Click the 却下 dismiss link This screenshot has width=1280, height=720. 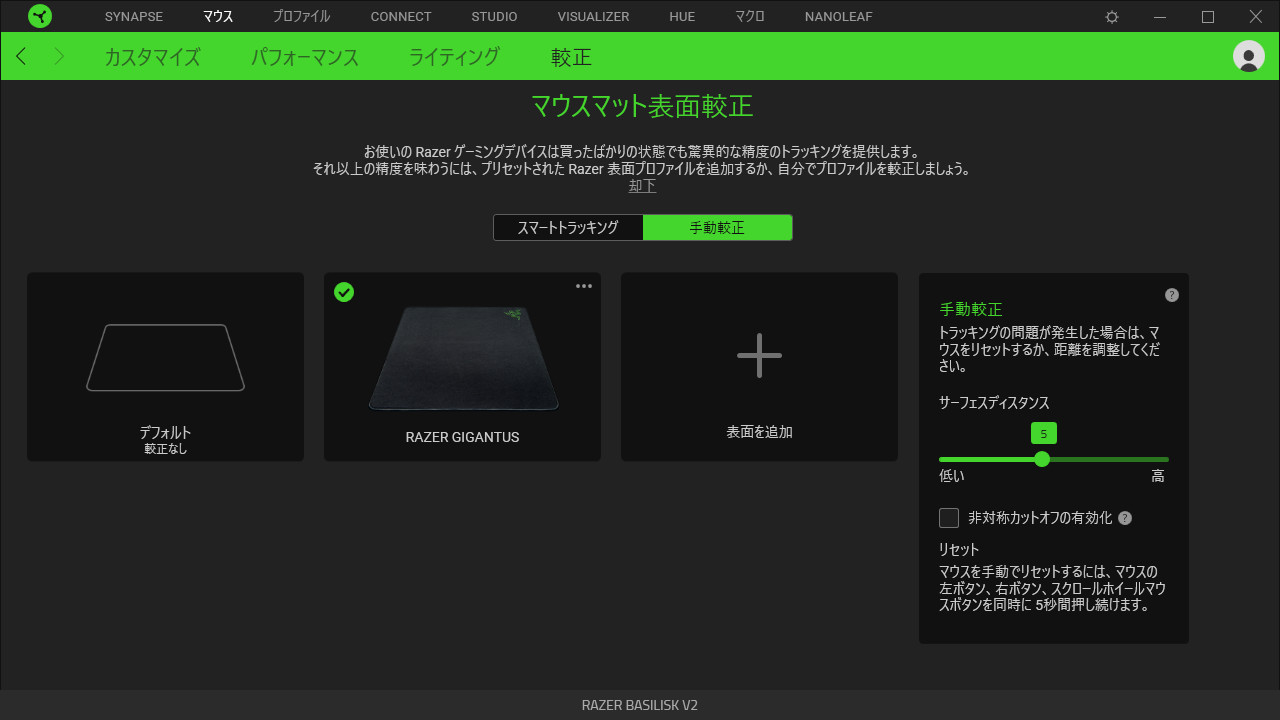click(x=642, y=186)
